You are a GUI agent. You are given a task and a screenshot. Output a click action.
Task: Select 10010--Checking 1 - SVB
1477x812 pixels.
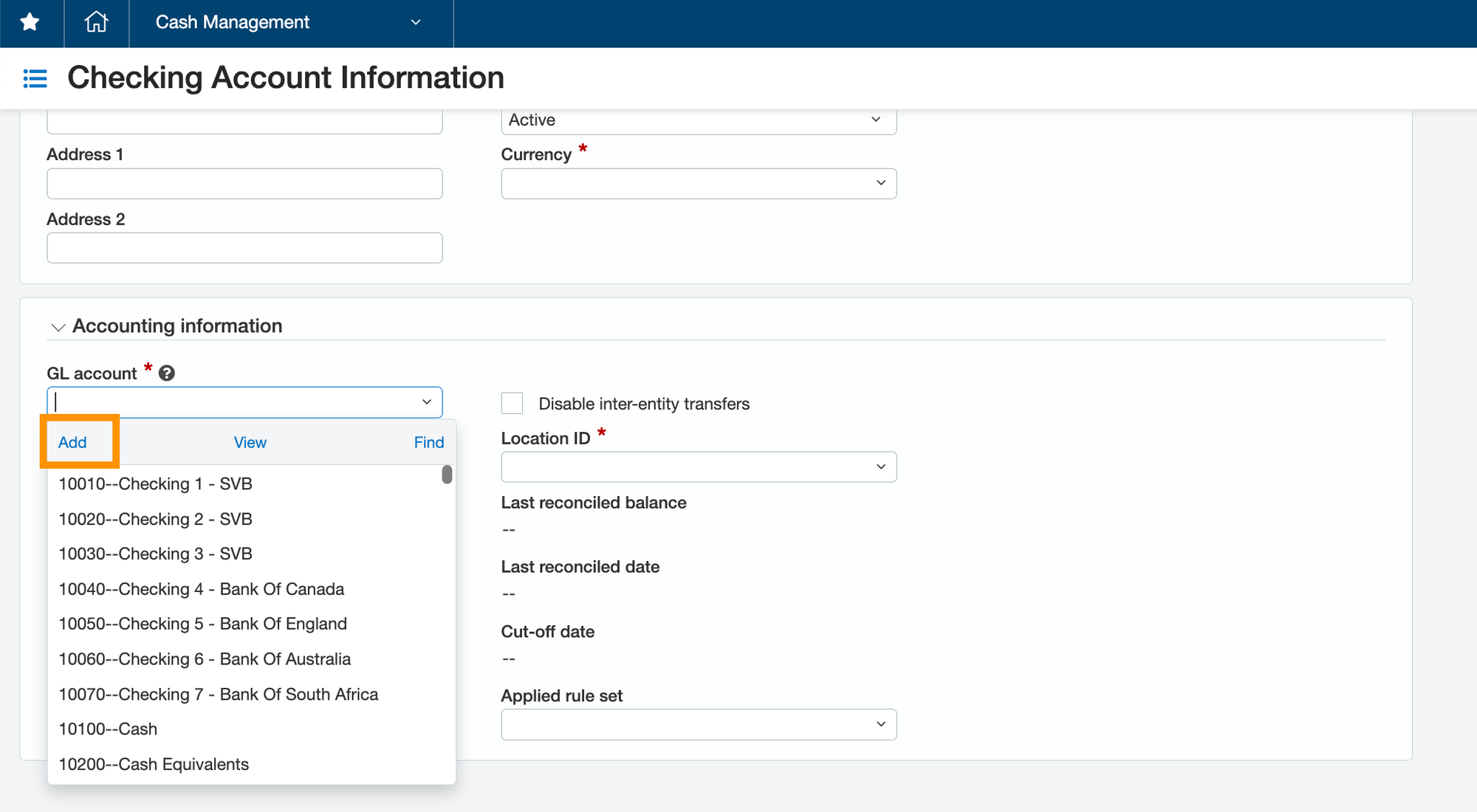(x=245, y=484)
